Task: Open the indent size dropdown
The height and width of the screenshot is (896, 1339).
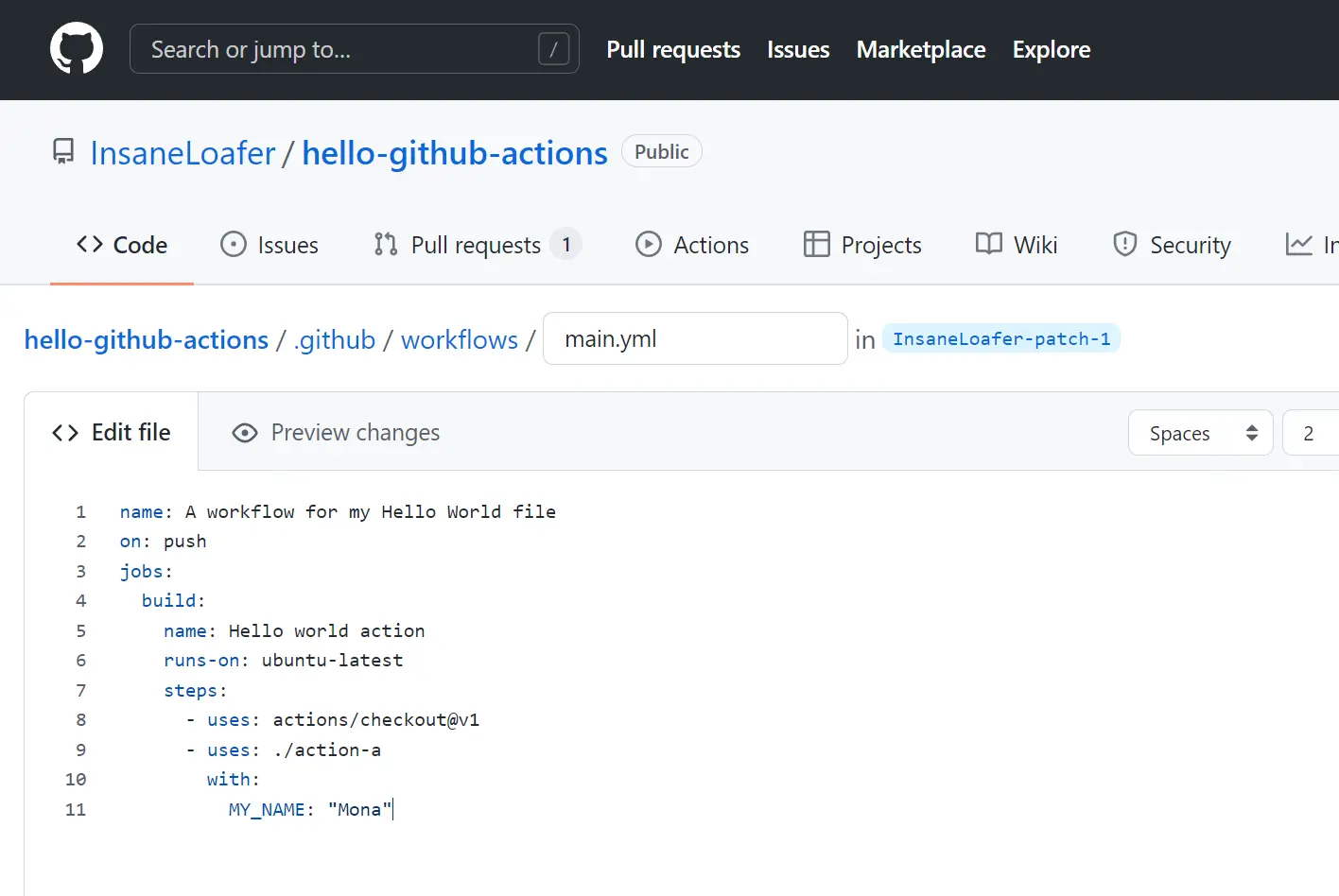Action: click(1310, 433)
